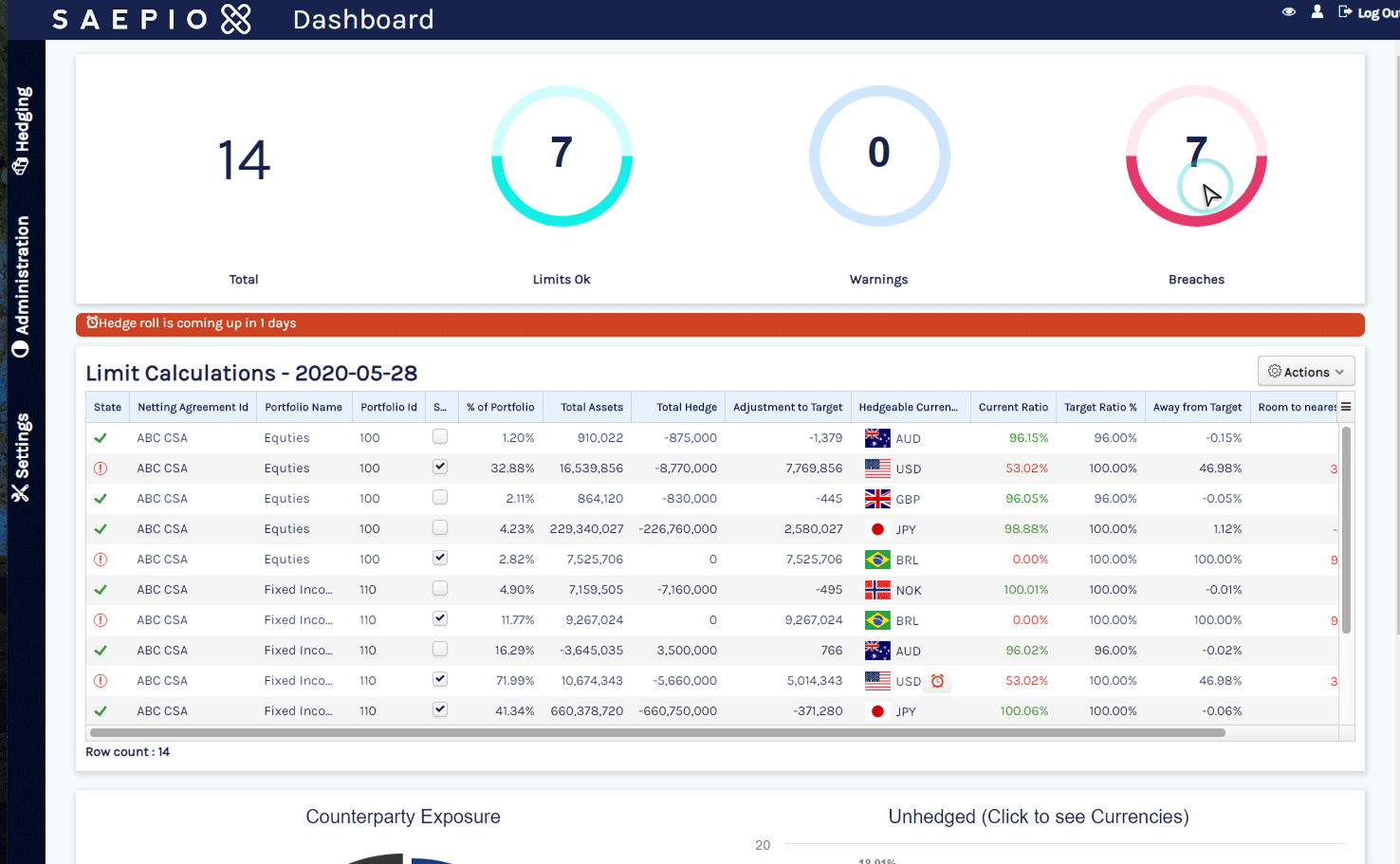The height and width of the screenshot is (864, 1400).
Task: Click the Counterparty Exposure chart title
Action: tap(403, 817)
